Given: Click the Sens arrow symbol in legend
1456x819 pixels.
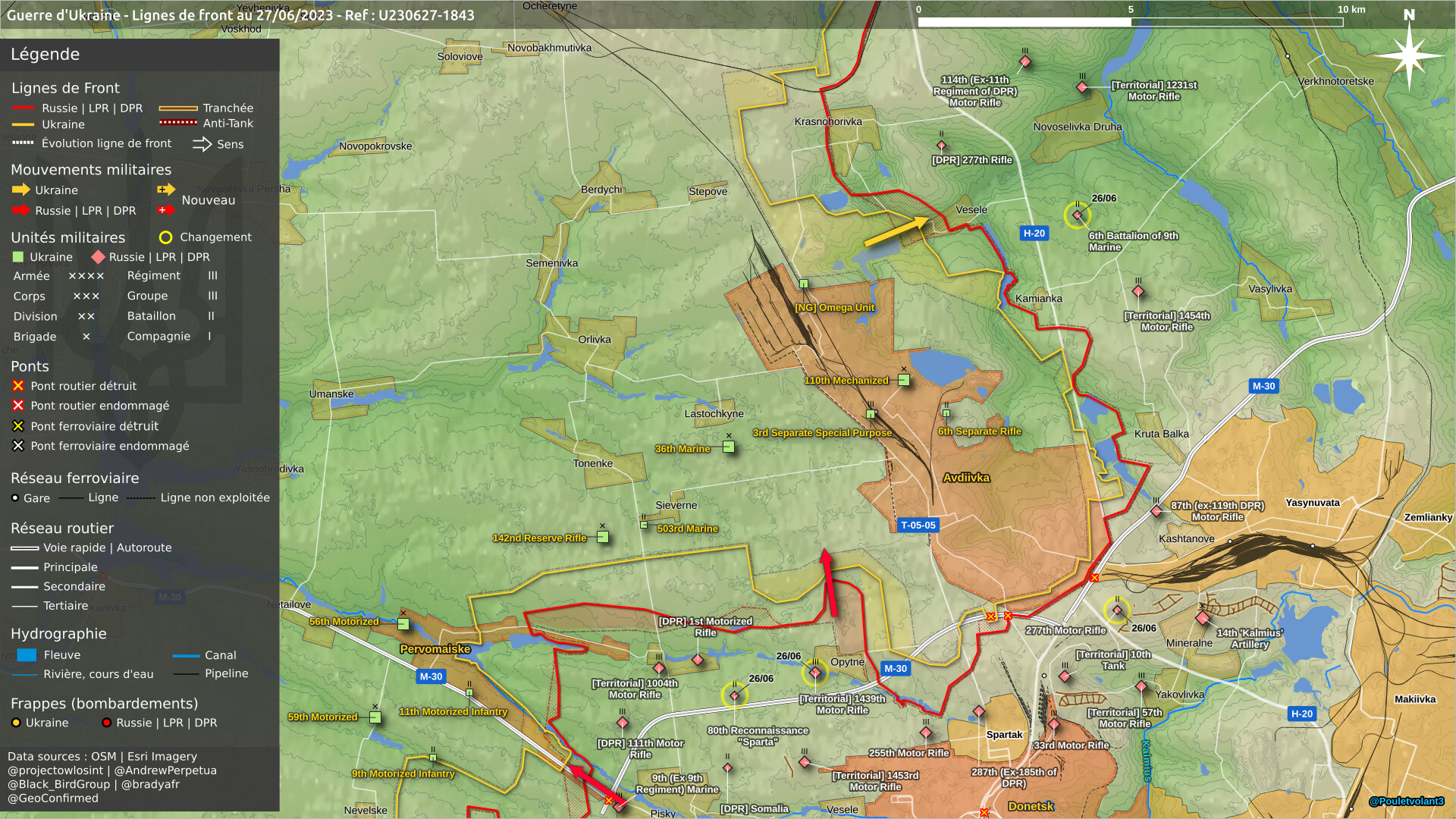Looking at the screenshot, I should 202,144.
